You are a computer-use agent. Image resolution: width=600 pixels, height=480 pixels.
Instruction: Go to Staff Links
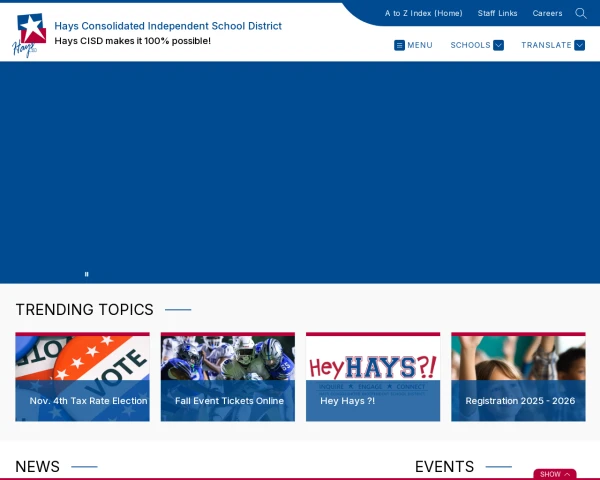point(497,13)
